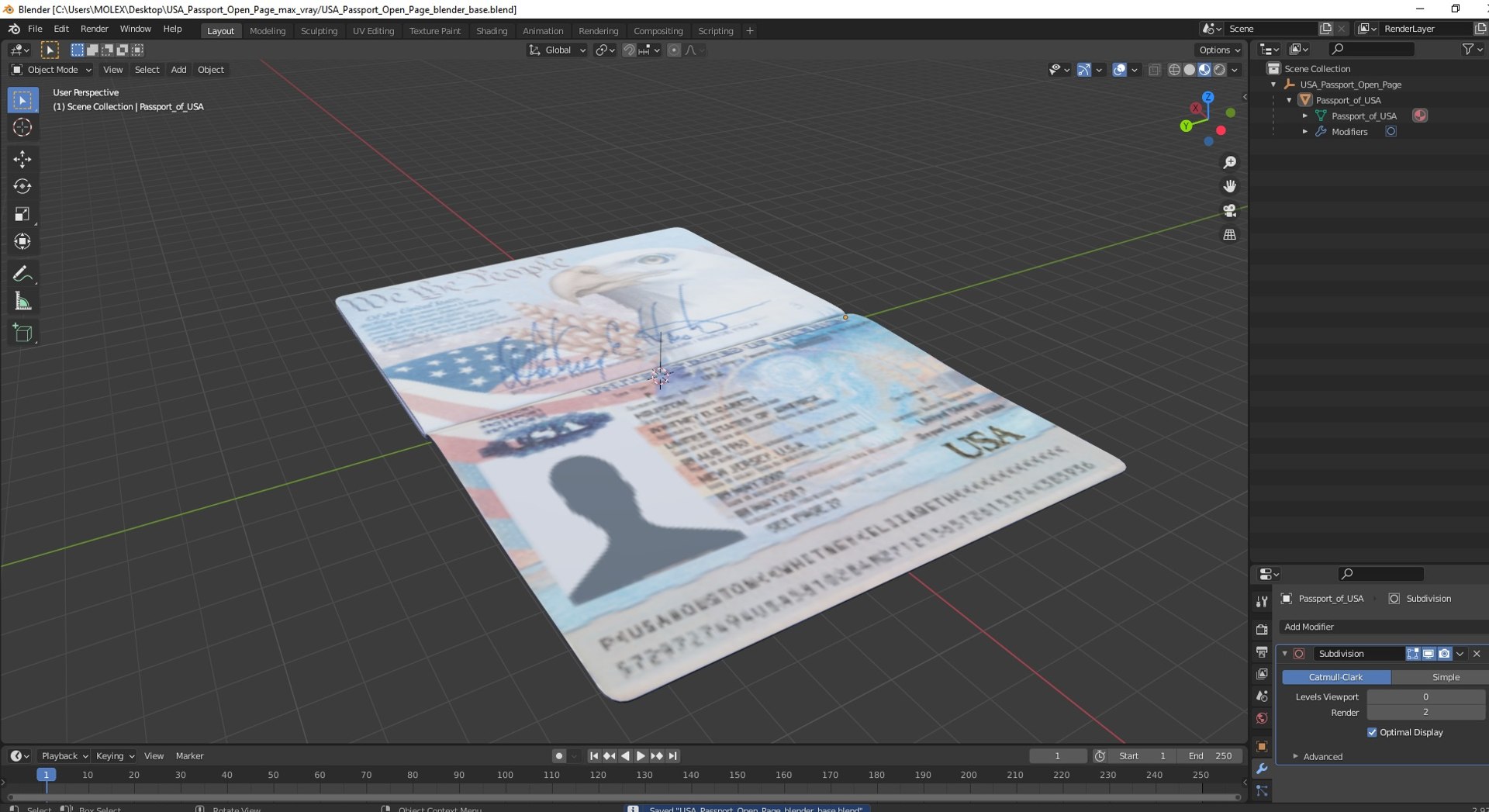This screenshot has height=812, width=1489.
Task: Toggle camera view in the viewport
Action: (x=1230, y=210)
